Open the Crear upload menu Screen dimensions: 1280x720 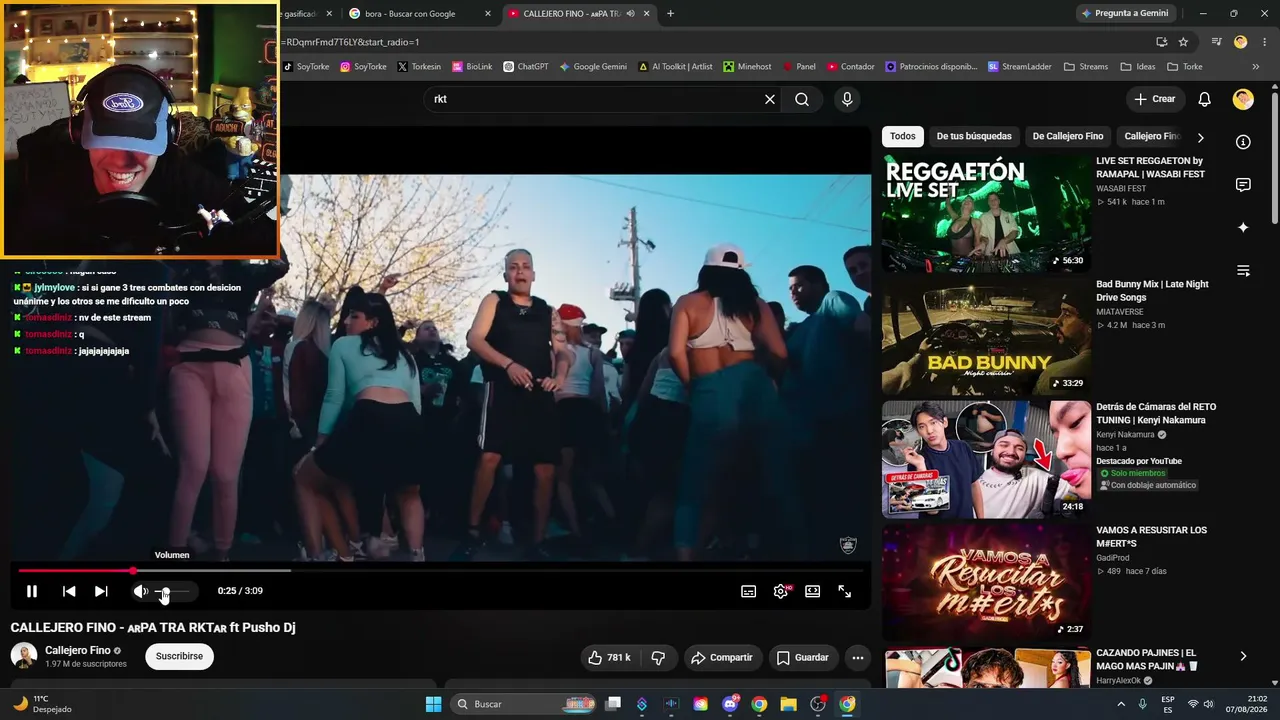pyautogui.click(x=1154, y=99)
